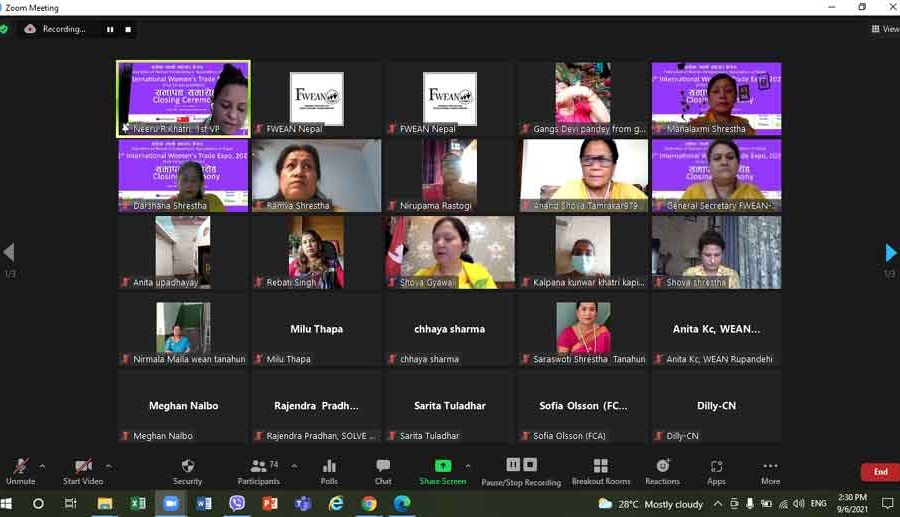Screen dimensions: 900x517
Task: Expand audio options arrow beside Unmute
Action: point(42,465)
